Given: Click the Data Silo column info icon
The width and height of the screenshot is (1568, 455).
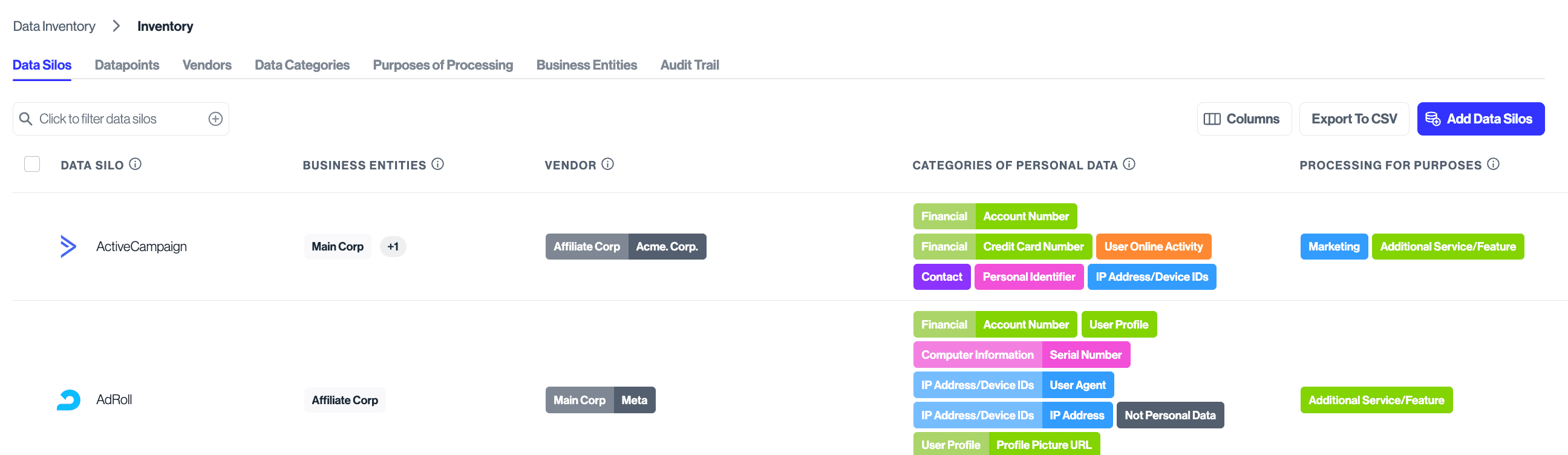Looking at the screenshot, I should (x=136, y=165).
